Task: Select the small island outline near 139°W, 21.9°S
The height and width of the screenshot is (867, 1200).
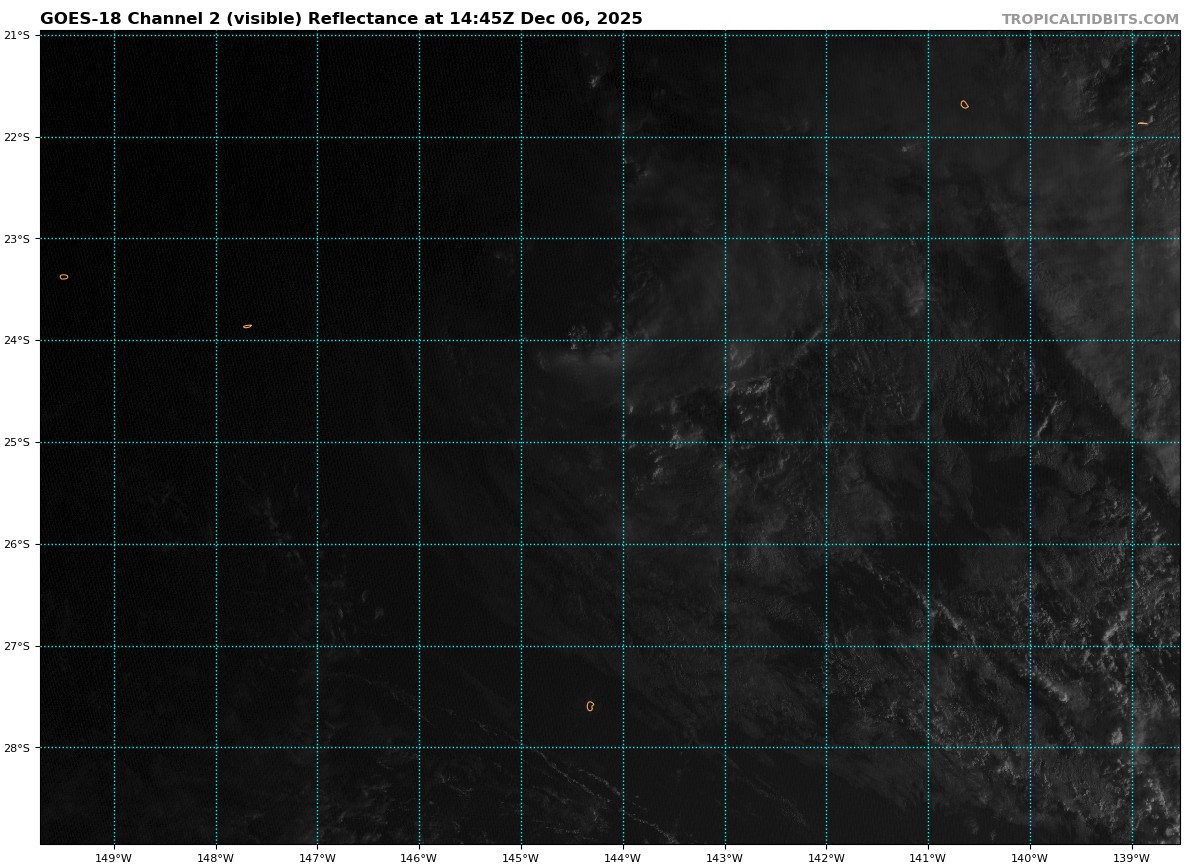Action: pos(1142,123)
